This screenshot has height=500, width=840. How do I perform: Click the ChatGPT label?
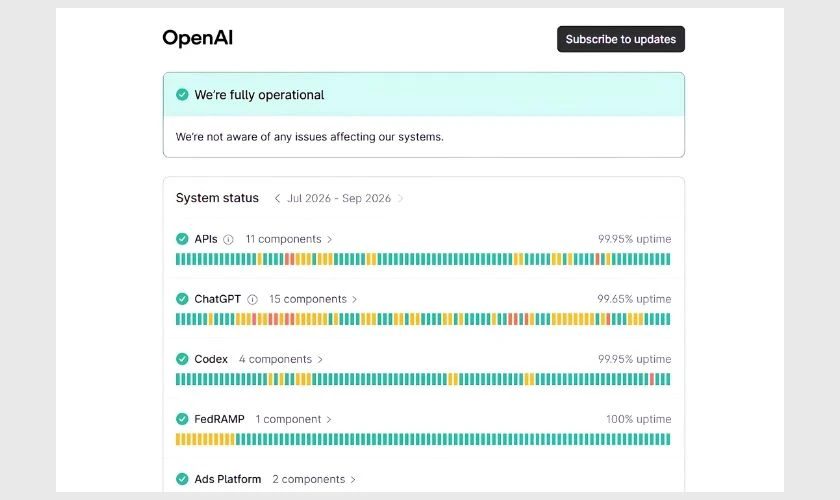point(218,299)
